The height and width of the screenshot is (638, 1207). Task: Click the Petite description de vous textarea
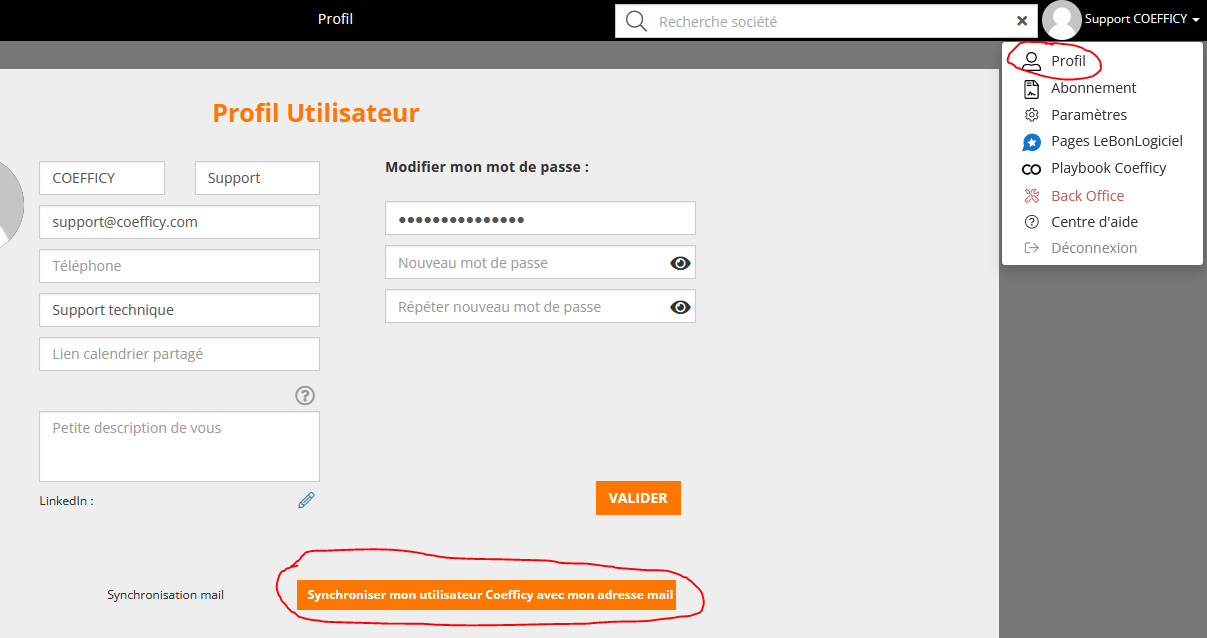179,446
